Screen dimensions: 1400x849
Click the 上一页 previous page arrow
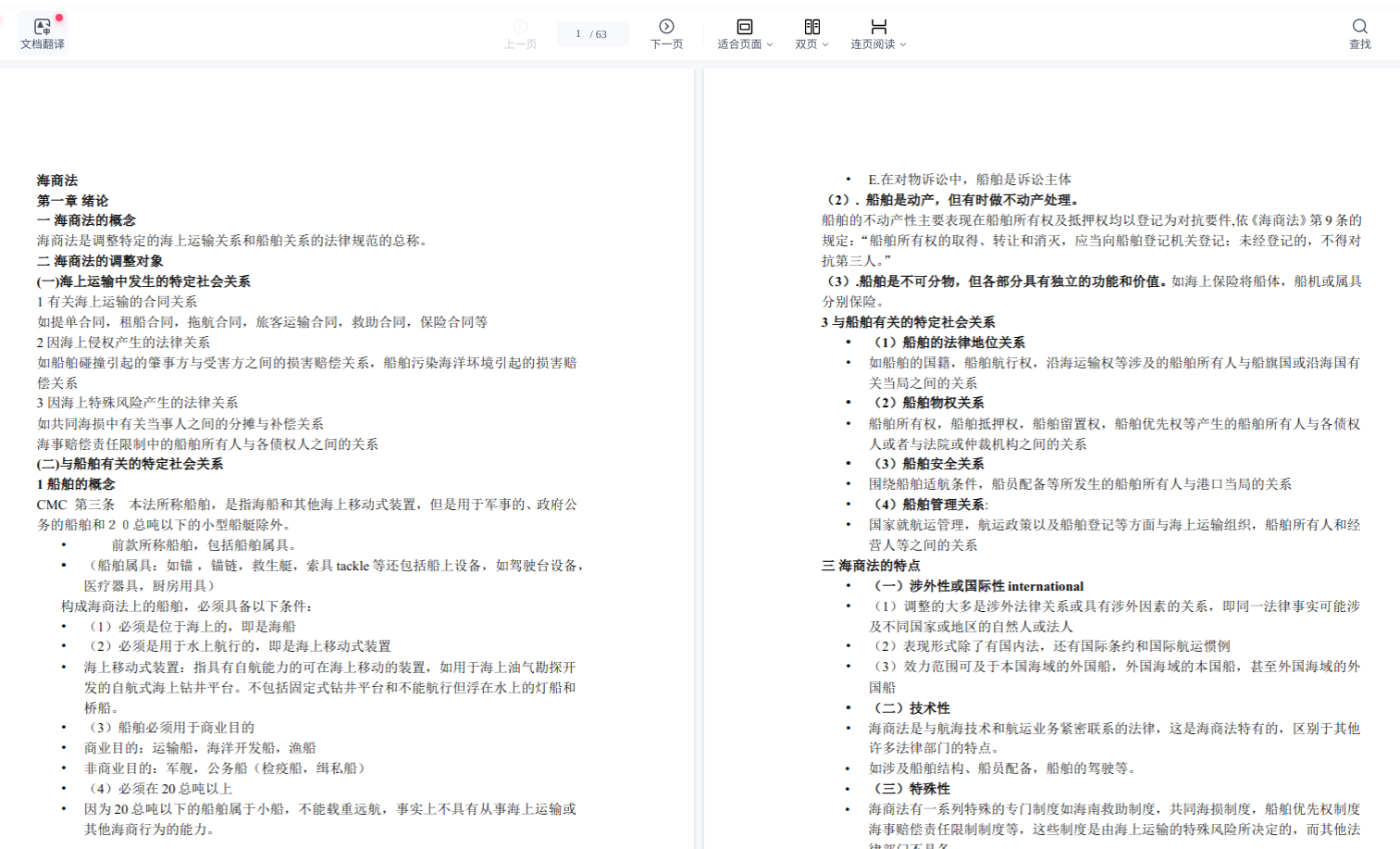tap(520, 27)
